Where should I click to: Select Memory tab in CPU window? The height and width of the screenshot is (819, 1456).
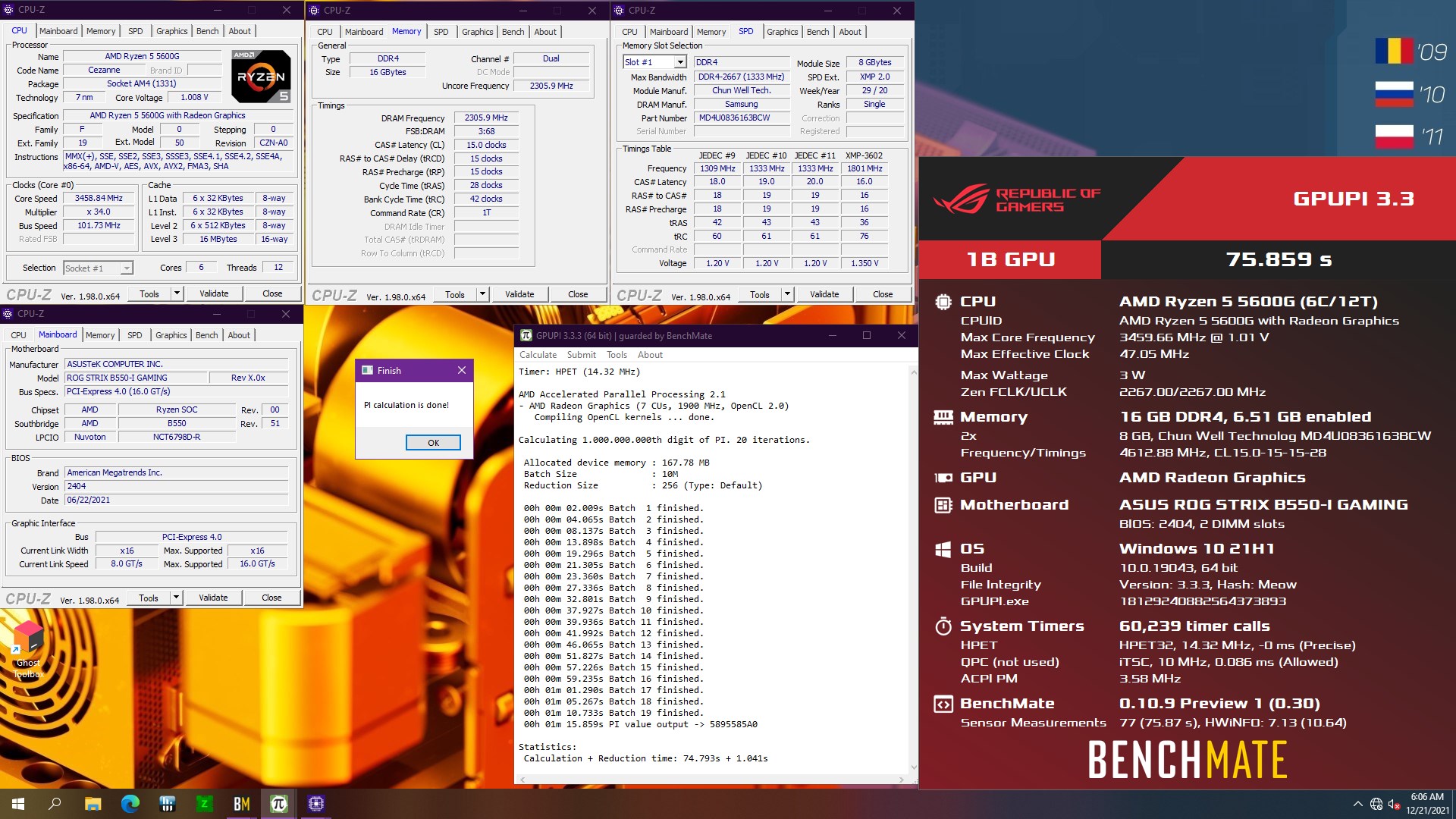(101, 31)
